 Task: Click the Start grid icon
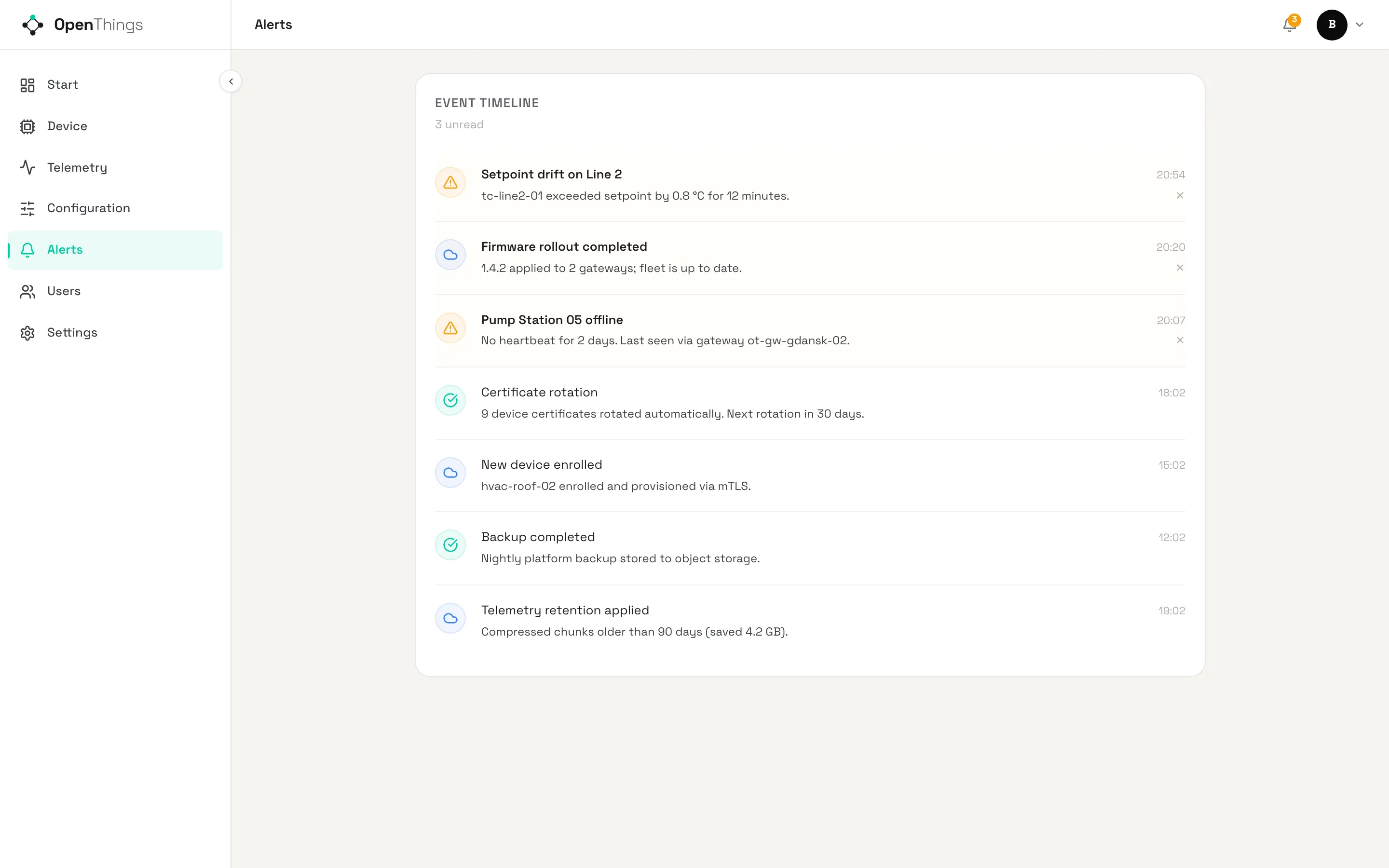coord(27,85)
